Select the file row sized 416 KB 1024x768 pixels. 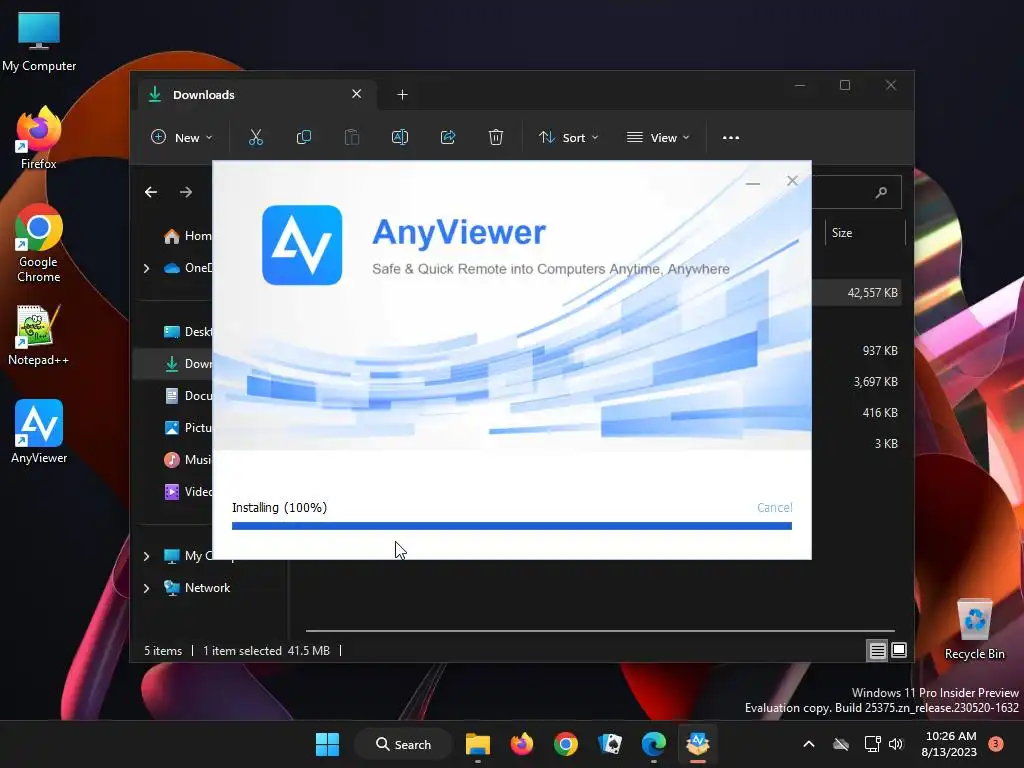[x=857, y=413]
